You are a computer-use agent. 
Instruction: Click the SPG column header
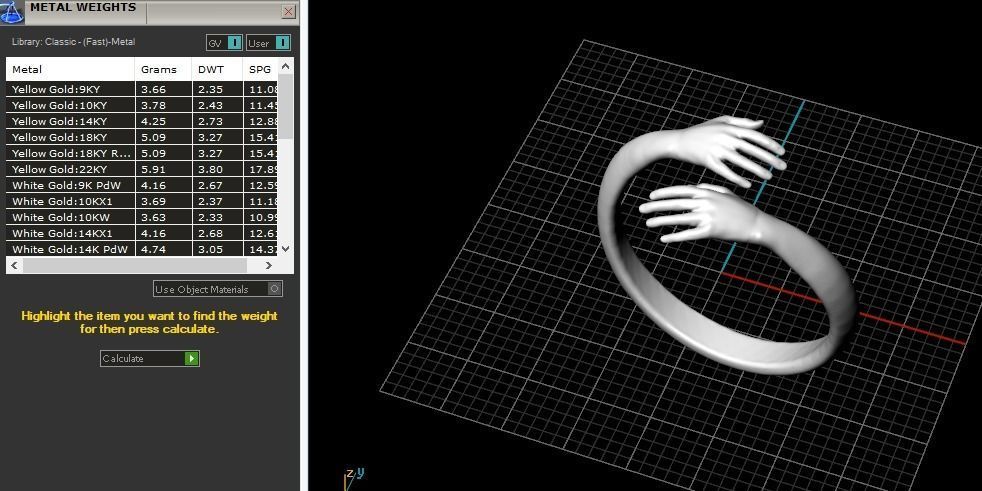pos(260,69)
